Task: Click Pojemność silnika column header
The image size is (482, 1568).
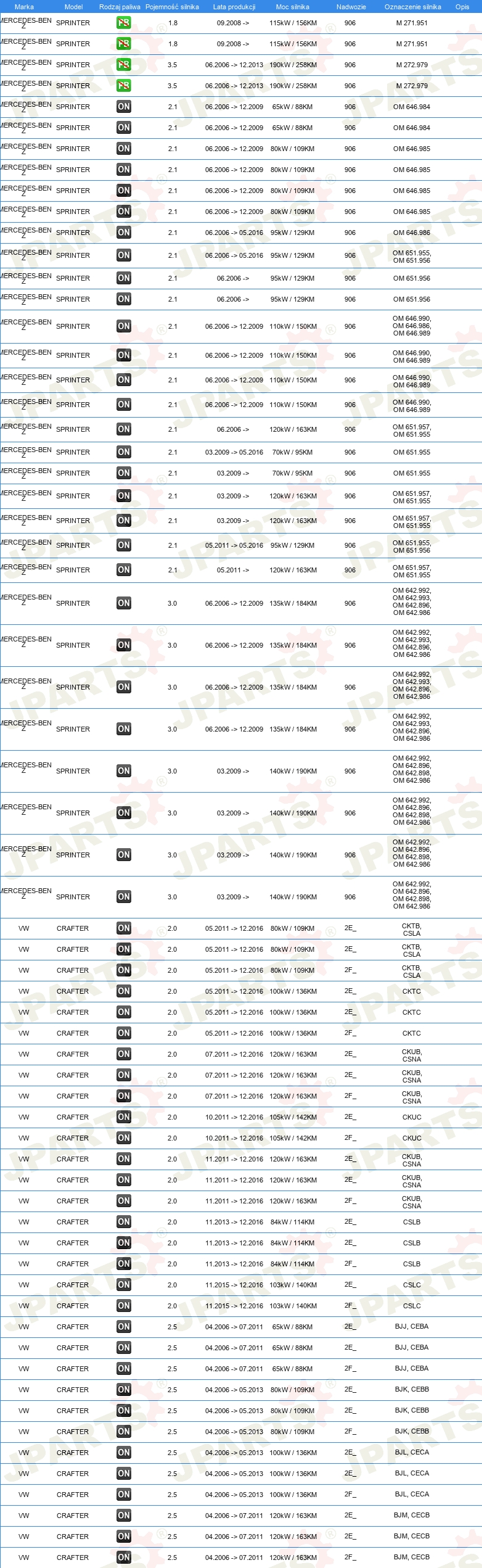Action: tap(172, 7)
